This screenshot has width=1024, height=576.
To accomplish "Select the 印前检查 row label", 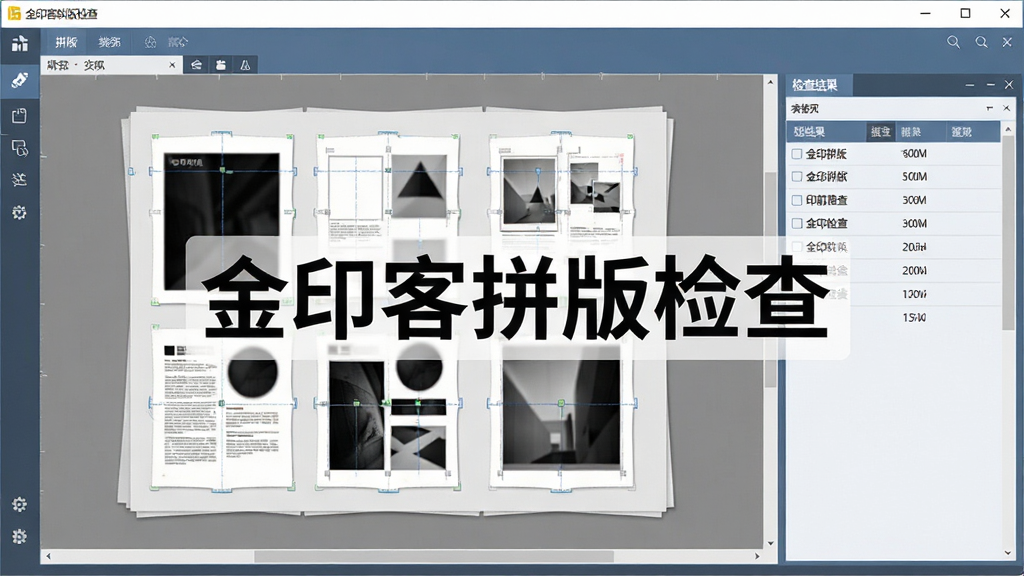I will point(826,200).
